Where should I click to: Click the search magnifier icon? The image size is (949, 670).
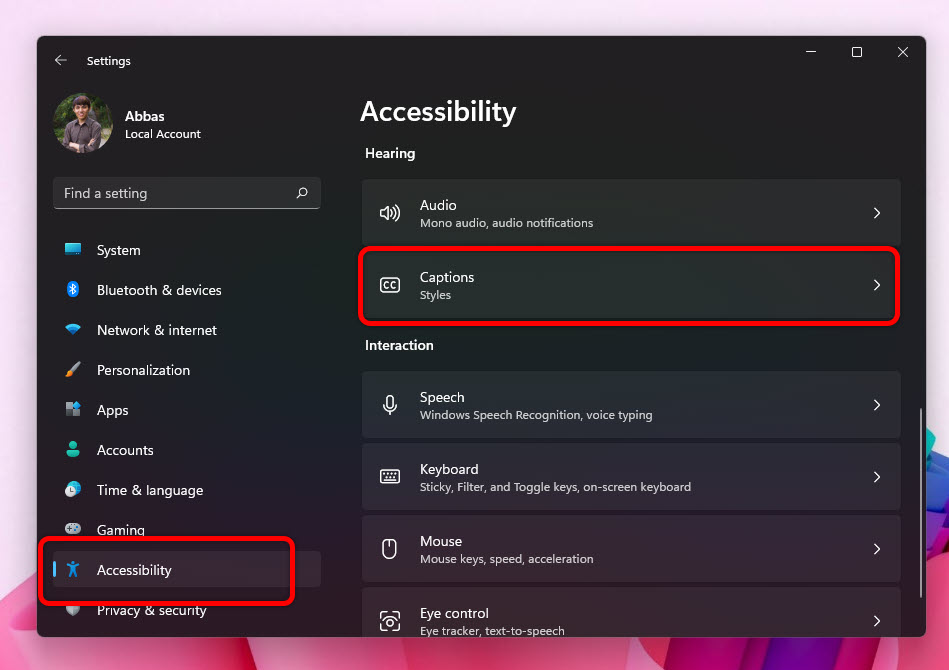[302, 192]
